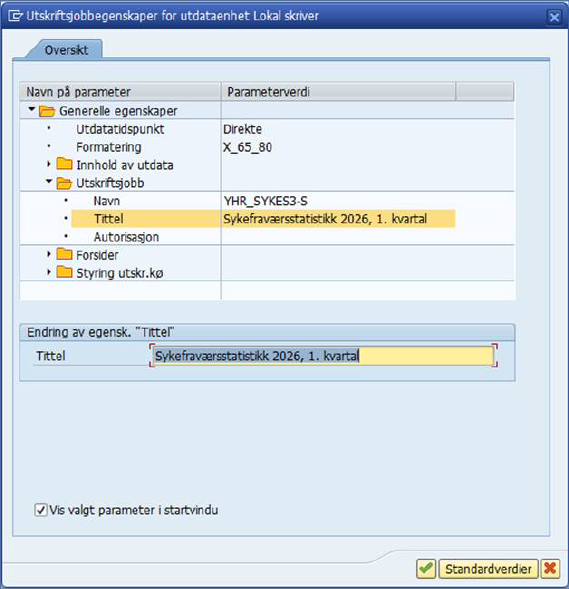This screenshot has height=589, width=569.
Task: Expand the Styring utskr.kø node
Action: tap(49, 272)
